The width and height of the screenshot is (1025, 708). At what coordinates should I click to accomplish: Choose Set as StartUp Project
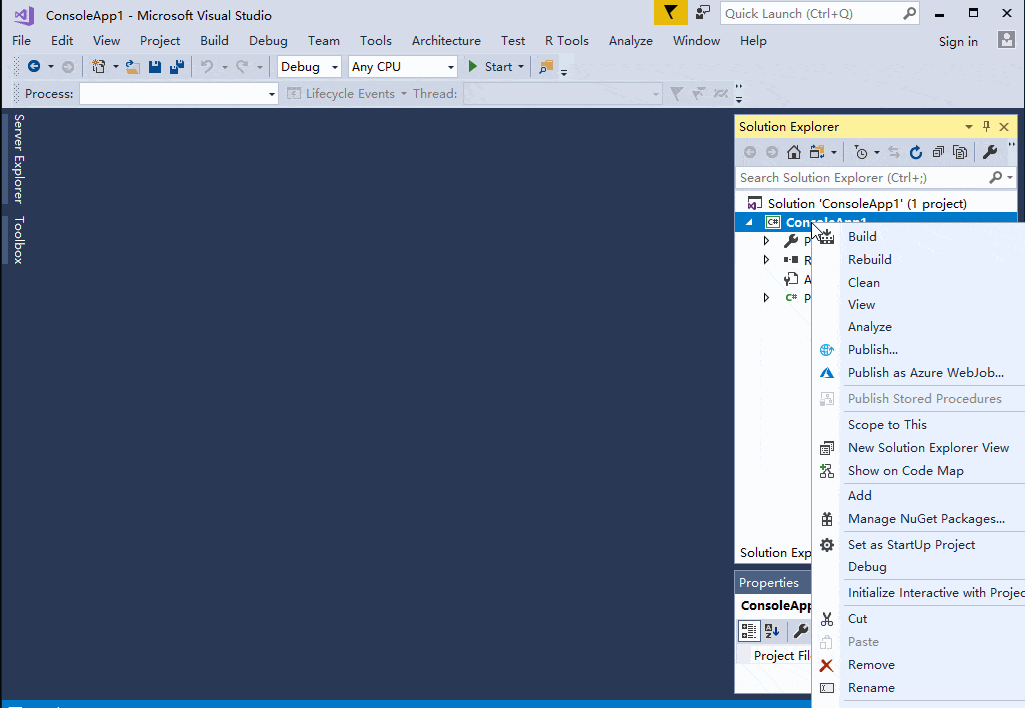tap(918, 545)
